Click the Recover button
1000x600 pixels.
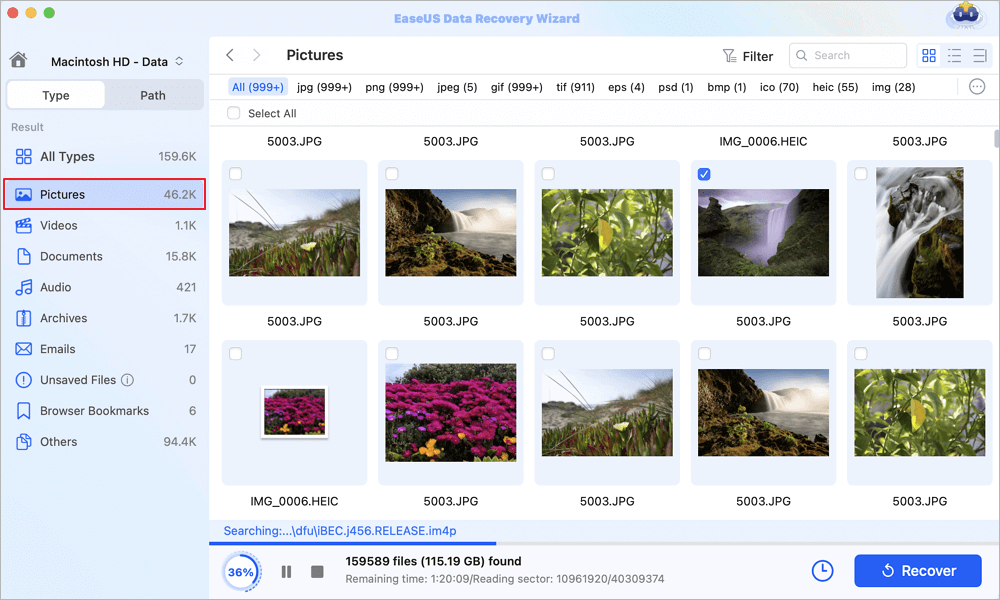pos(918,571)
